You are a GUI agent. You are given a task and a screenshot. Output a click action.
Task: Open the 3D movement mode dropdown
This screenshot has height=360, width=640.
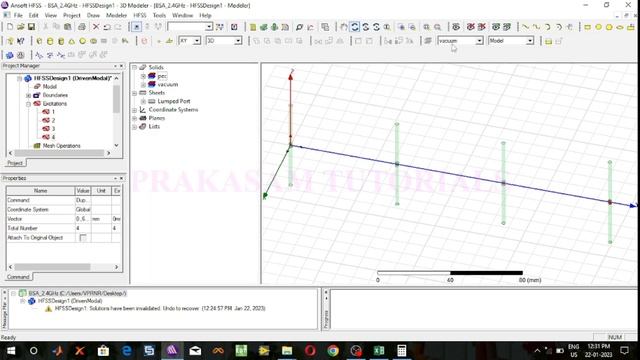pyautogui.click(x=238, y=41)
